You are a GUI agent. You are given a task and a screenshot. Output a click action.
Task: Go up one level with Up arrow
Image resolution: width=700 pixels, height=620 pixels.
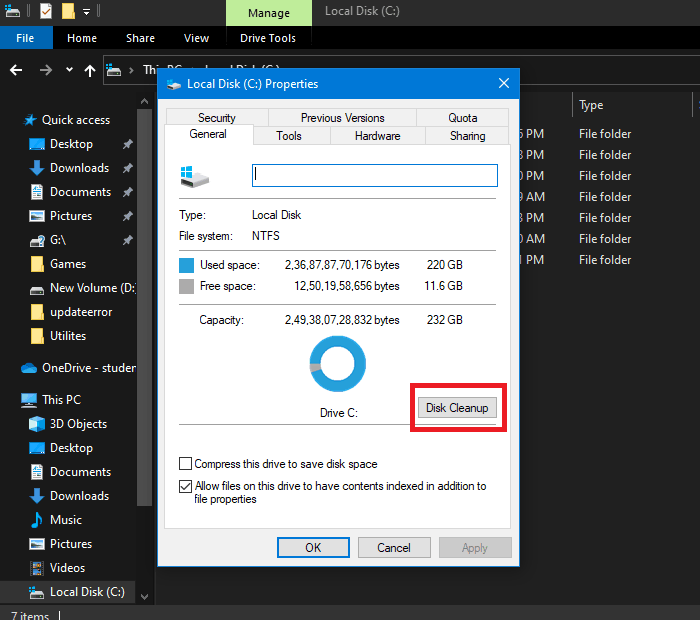point(90,70)
